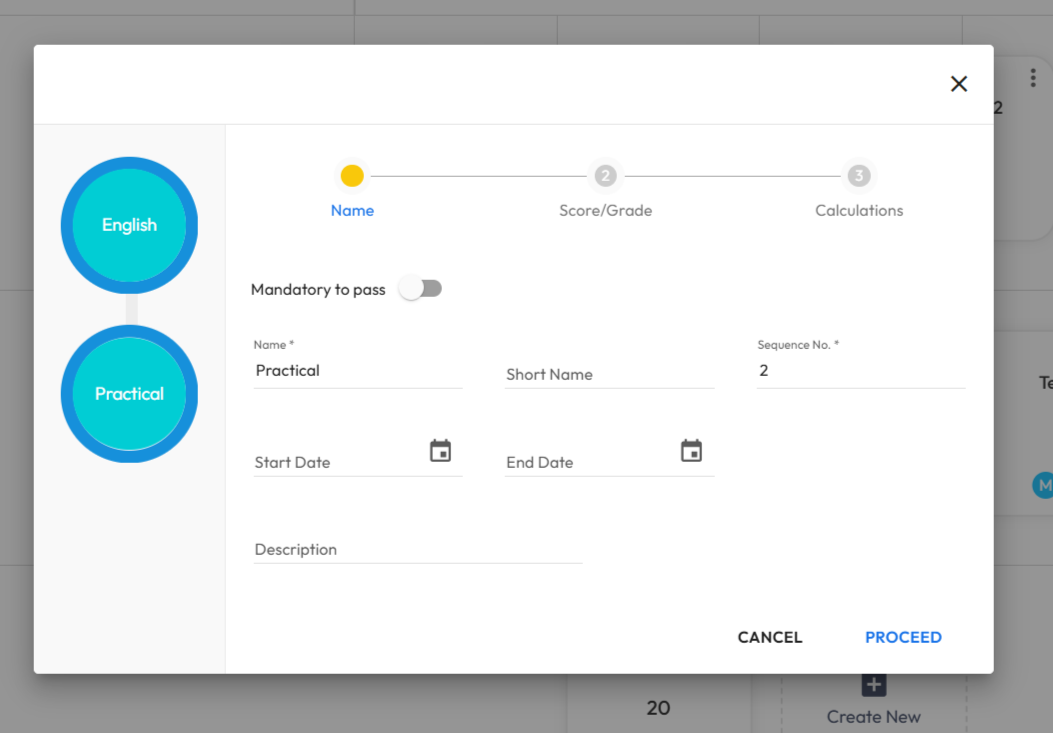
Task: Focus the Name field containing Practical
Action: 357,371
